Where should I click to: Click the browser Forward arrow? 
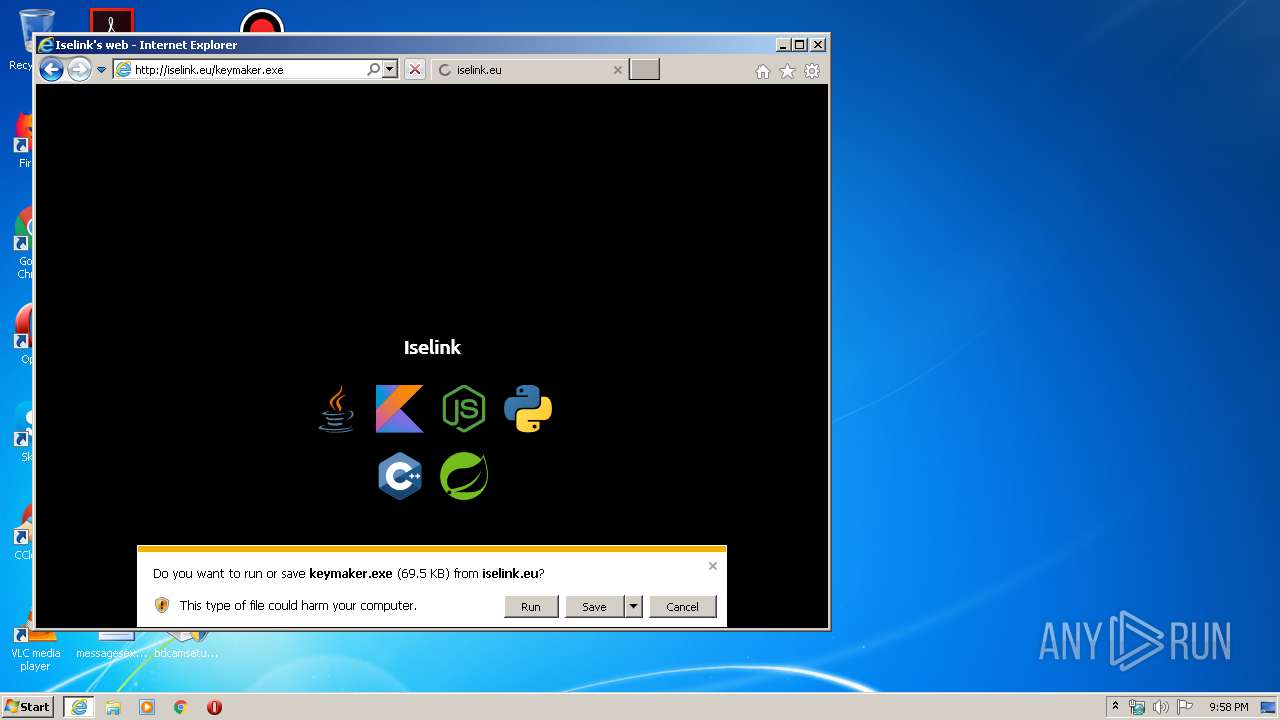pyautogui.click(x=79, y=69)
